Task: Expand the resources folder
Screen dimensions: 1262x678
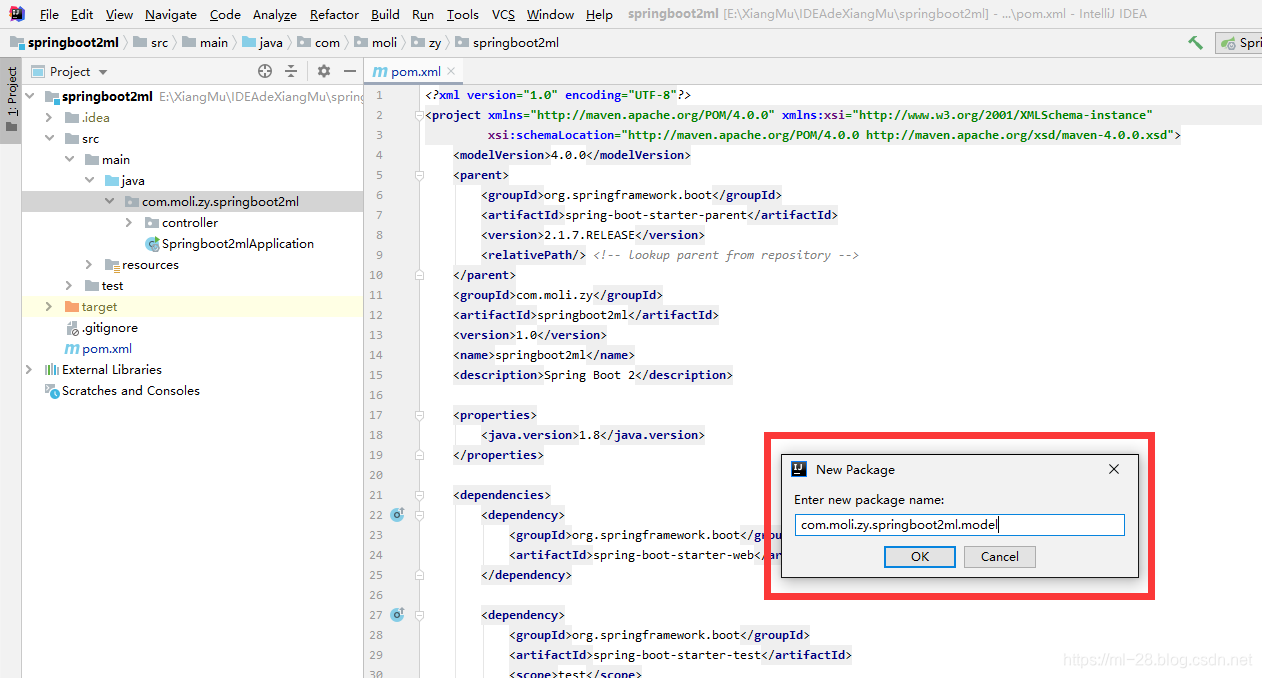Action: click(x=90, y=265)
